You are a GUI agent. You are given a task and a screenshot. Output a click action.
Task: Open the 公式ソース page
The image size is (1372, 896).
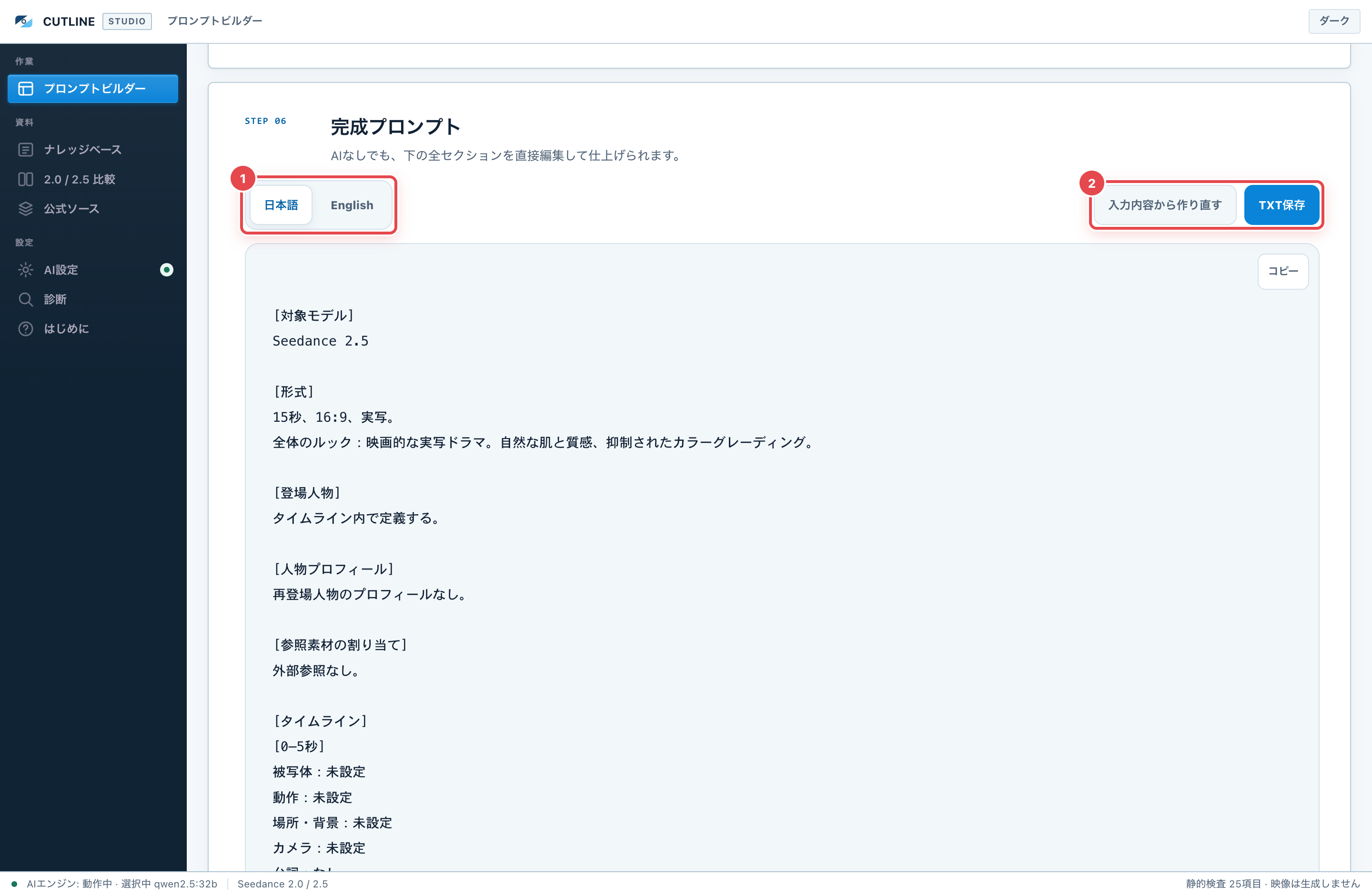click(93, 209)
